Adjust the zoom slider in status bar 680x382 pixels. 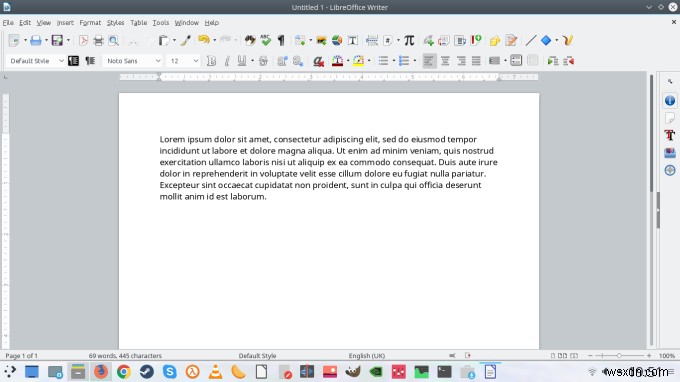(x=619, y=356)
